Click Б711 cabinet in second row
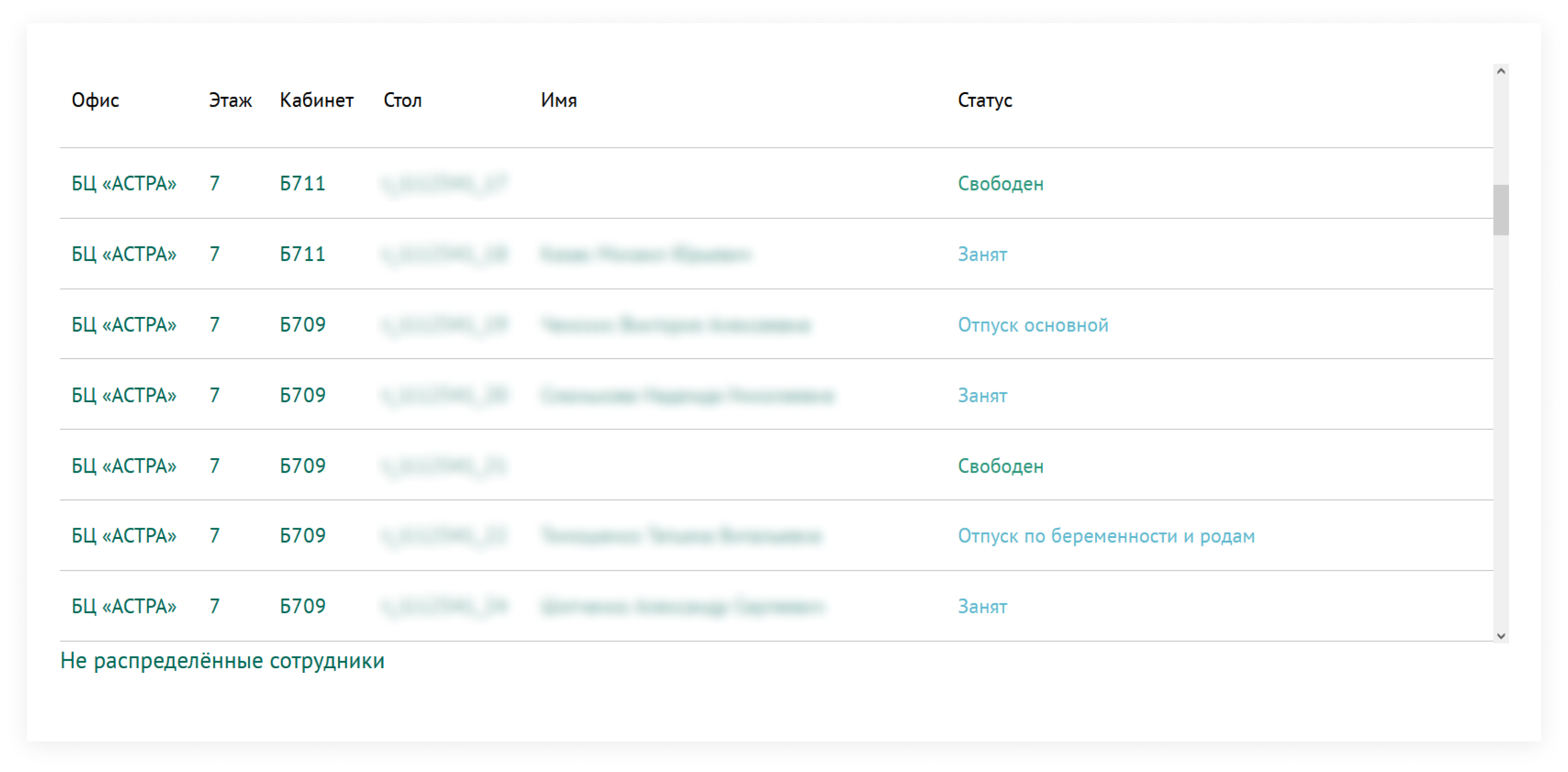This screenshot has width=1568, height=772. [x=303, y=254]
